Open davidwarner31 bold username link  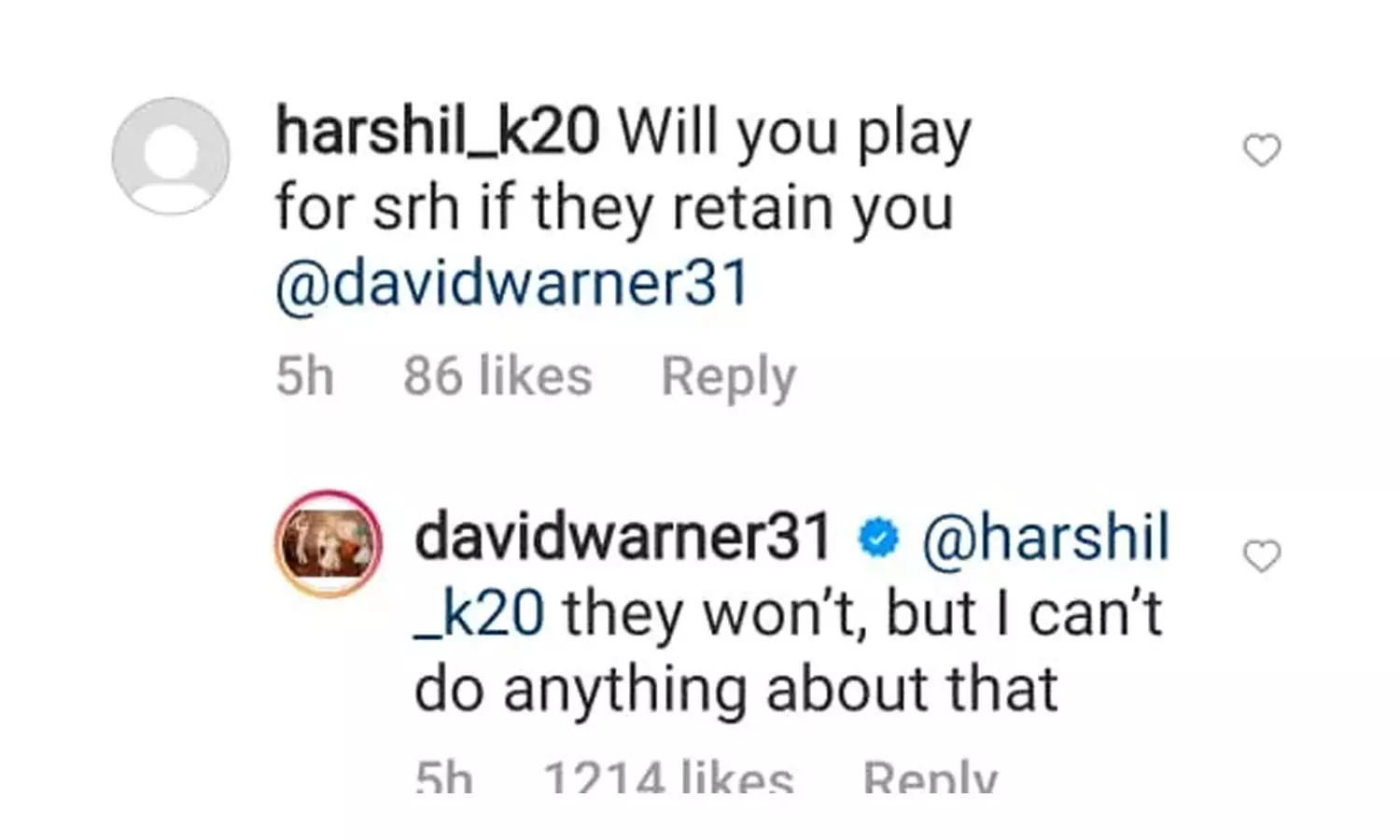pos(623,538)
